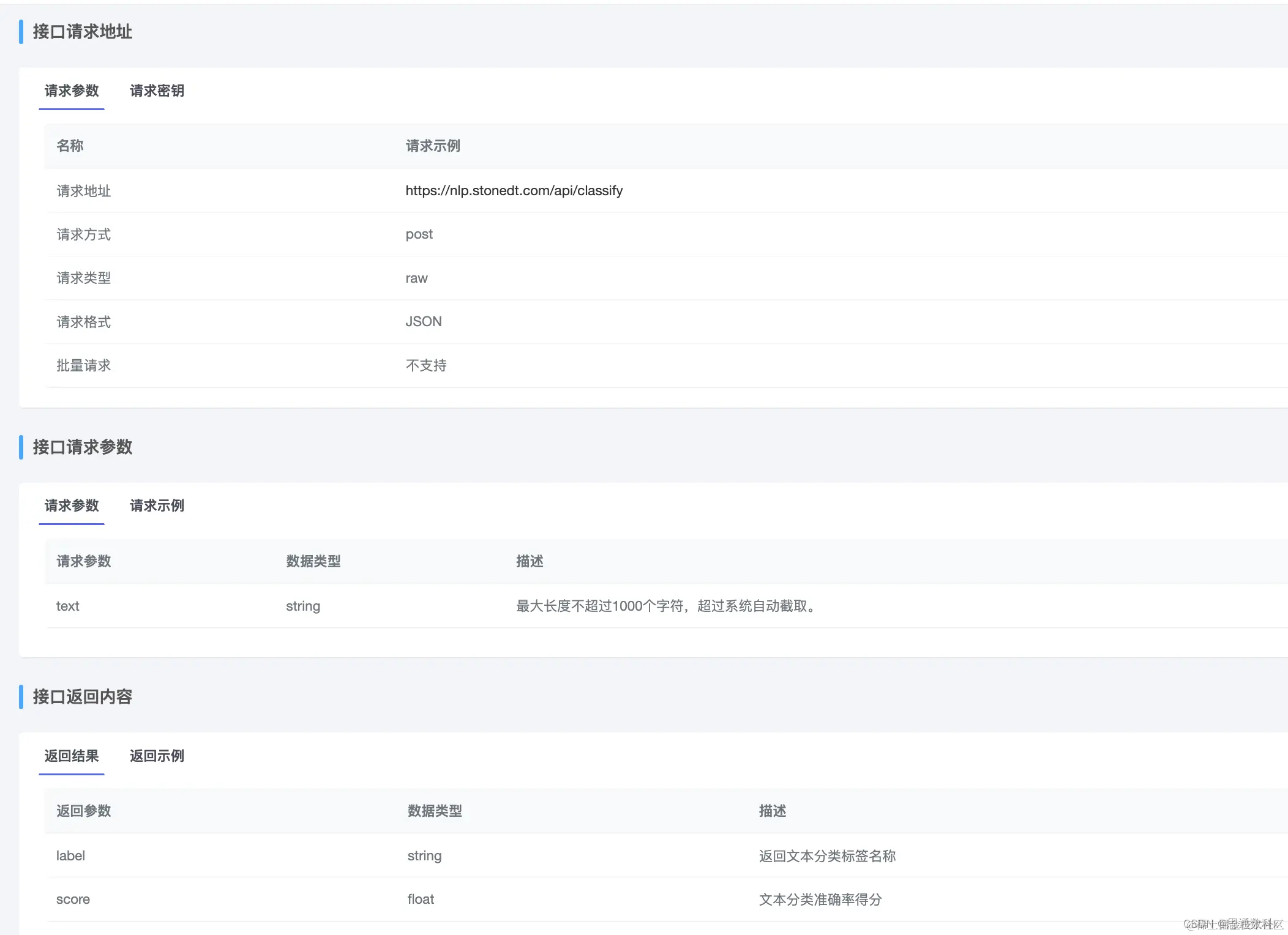Click the 接口返回内容 section heading
Viewport: 1288px width, 935px height.
click(82, 696)
